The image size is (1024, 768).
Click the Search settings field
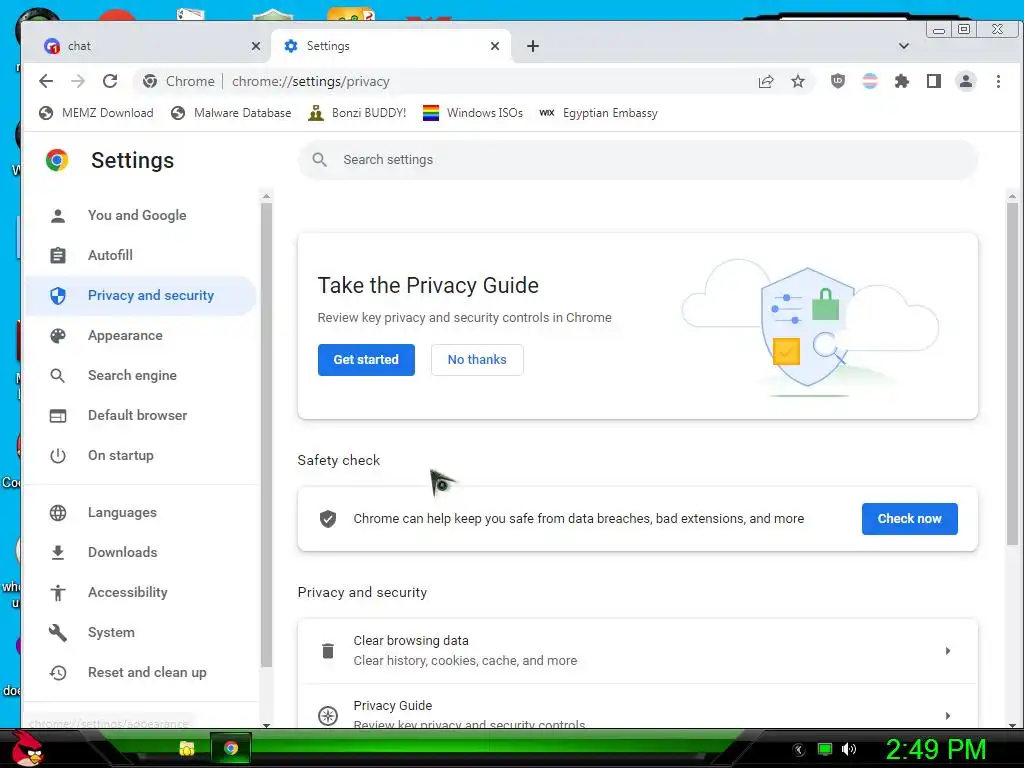[638, 159]
